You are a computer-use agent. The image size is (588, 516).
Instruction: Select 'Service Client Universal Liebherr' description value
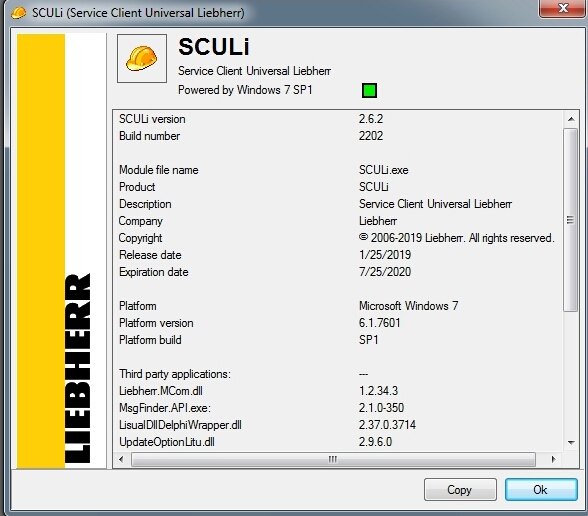point(435,204)
